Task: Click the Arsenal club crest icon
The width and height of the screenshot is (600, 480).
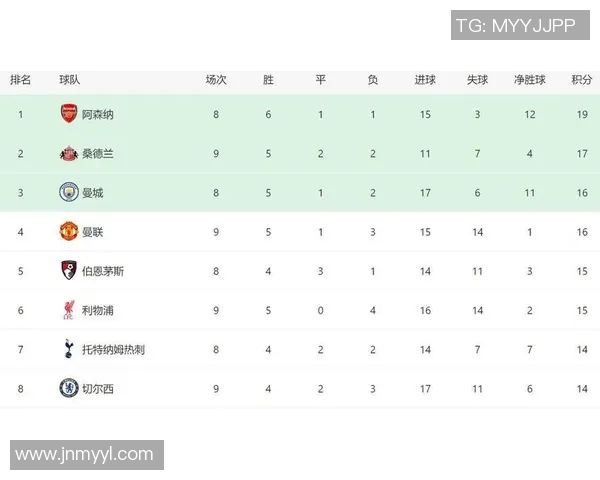Action: (68, 114)
